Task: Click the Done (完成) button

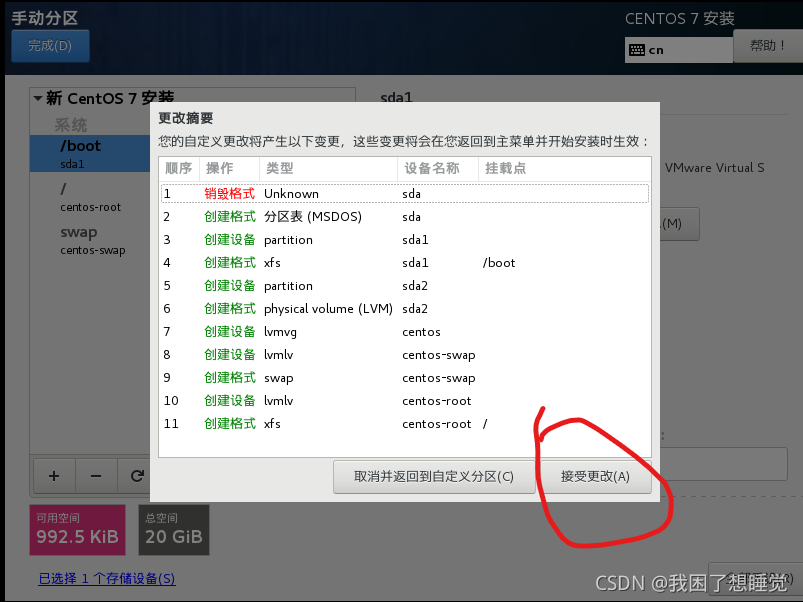Action: (50, 46)
